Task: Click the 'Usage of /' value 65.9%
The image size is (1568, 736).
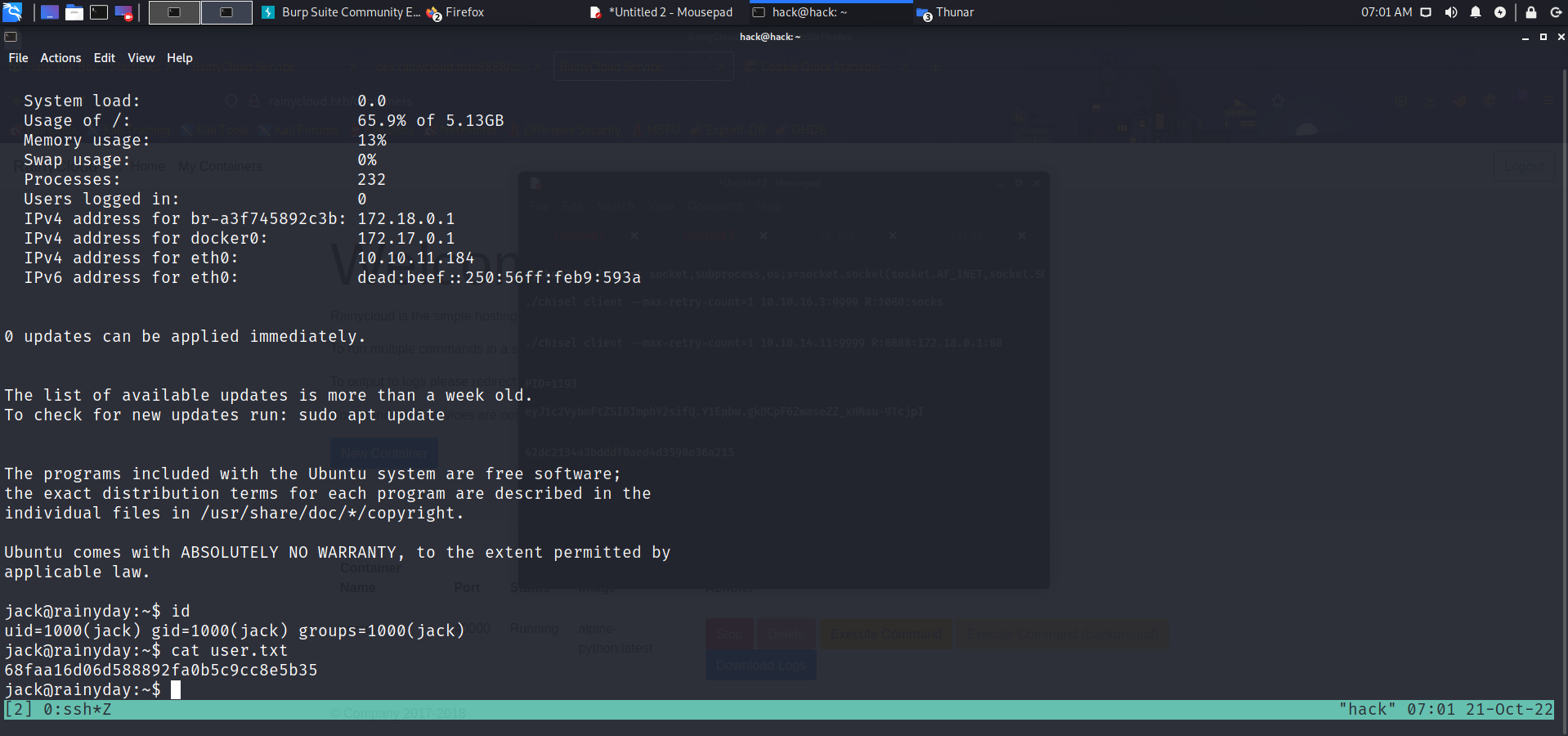Action: pos(381,121)
